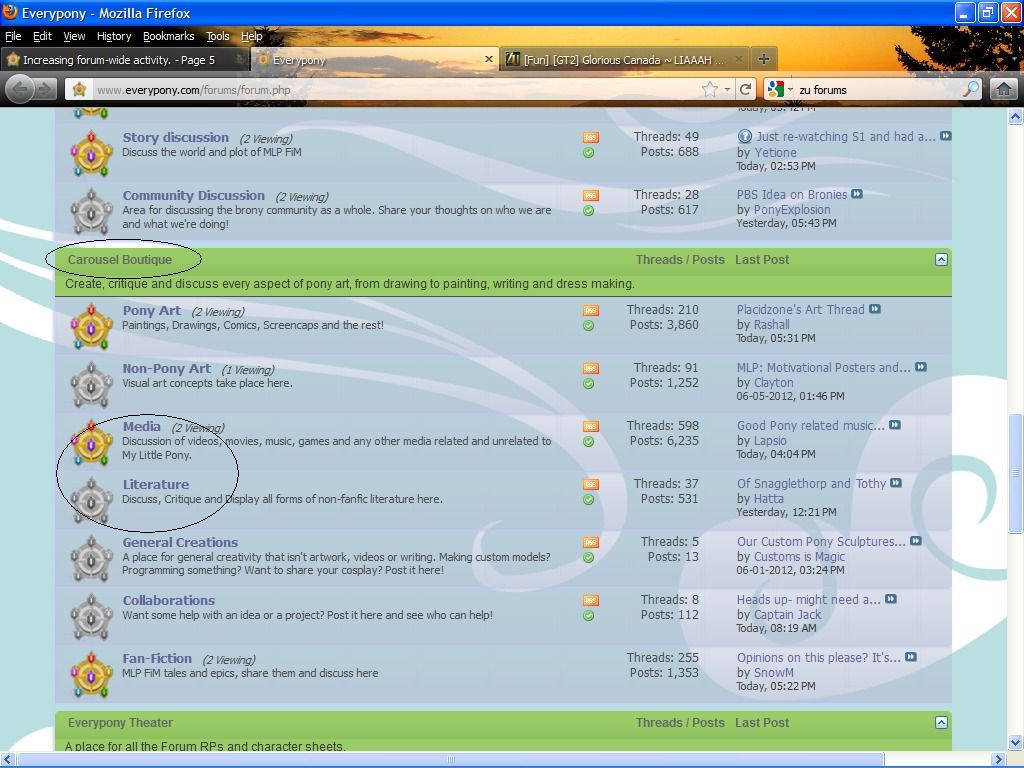
Task: Go to last post in Placidzone's Art Thread
Action: click(875, 309)
